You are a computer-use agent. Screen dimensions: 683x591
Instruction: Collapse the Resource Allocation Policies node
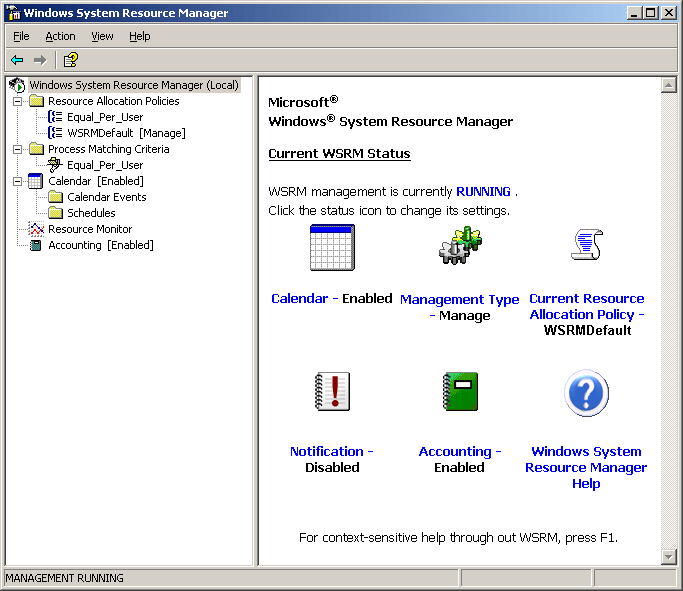(17, 101)
